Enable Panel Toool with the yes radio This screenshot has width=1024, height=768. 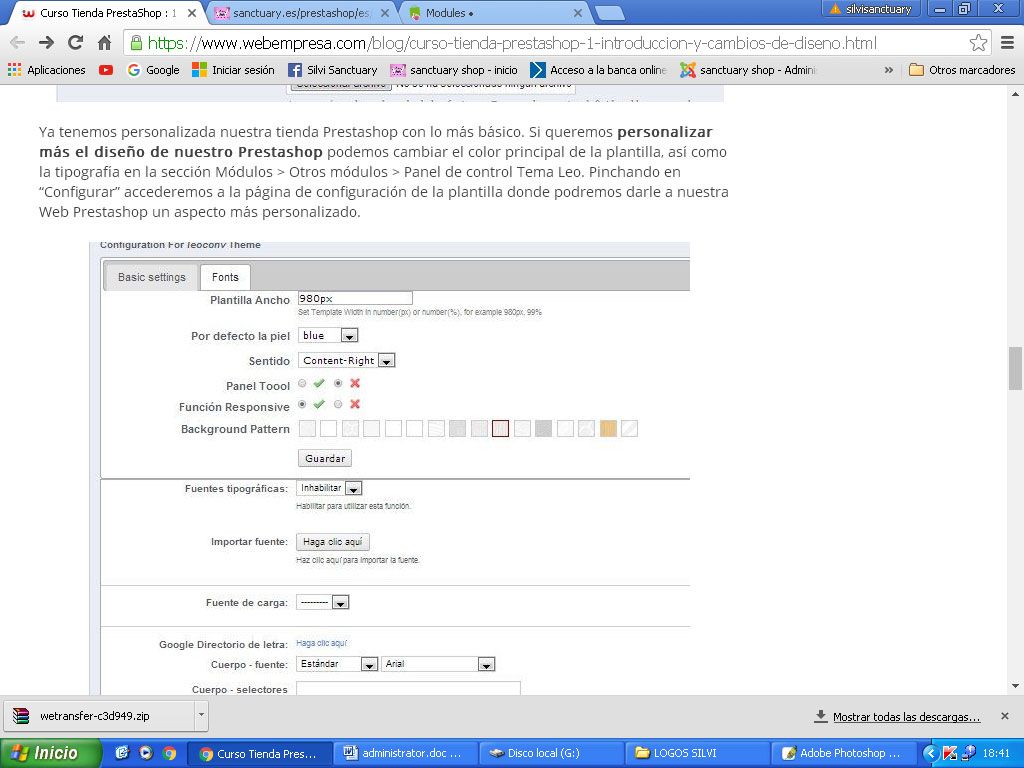302,383
